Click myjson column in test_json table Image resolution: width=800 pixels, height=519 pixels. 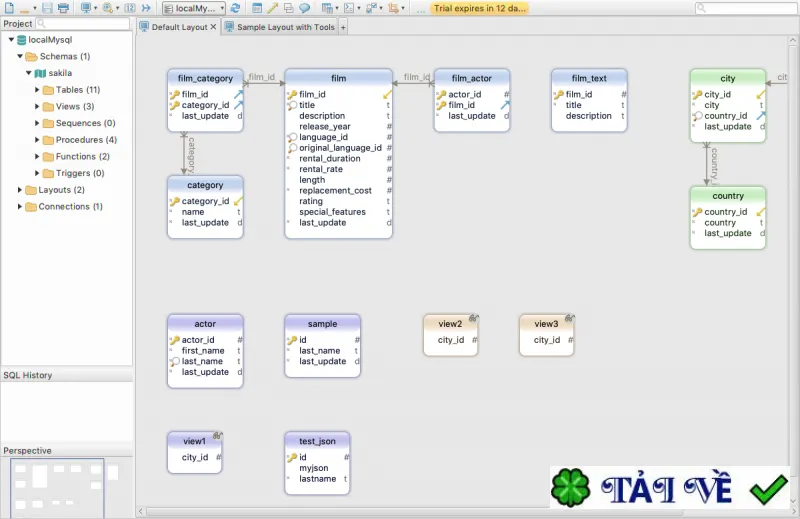(x=314, y=468)
